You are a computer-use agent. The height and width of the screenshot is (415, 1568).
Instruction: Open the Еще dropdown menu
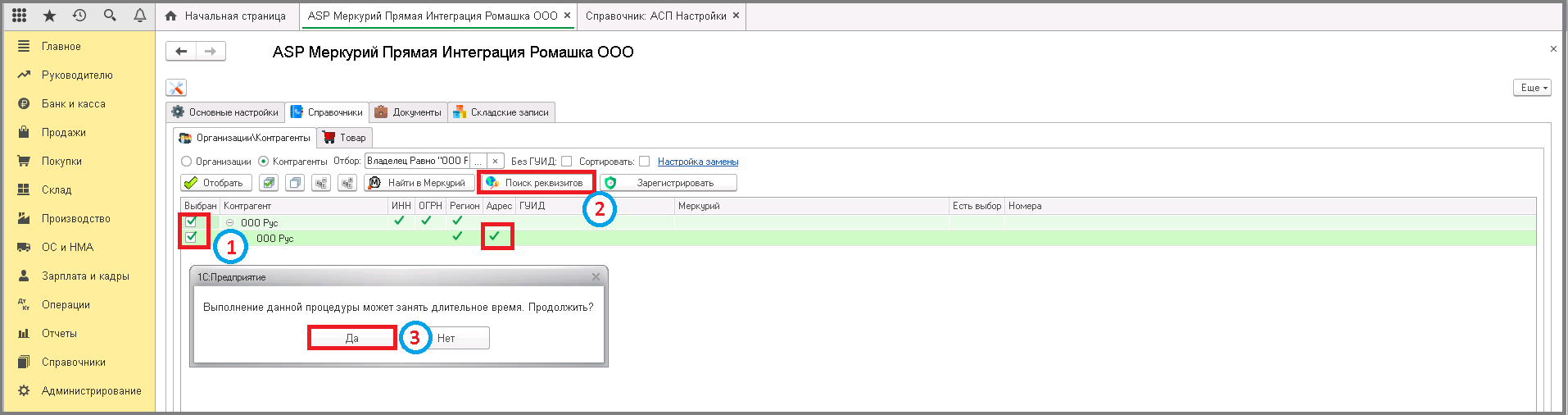pyautogui.click(x=1532, y=88)
